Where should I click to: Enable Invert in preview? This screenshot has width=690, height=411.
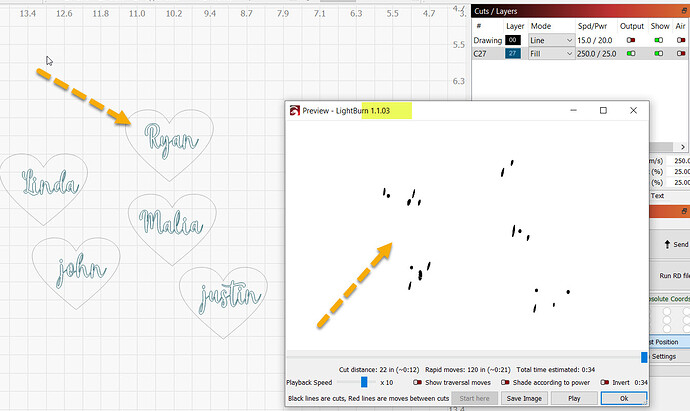point(605,382)
